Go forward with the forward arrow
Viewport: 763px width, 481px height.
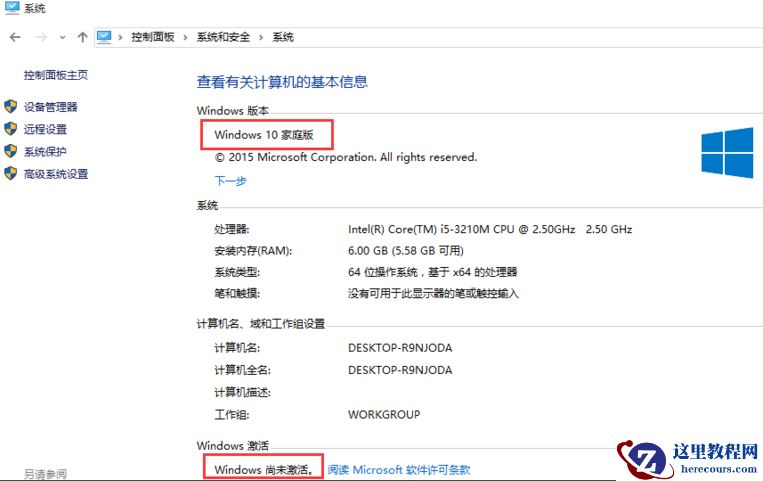click(41, 37)
